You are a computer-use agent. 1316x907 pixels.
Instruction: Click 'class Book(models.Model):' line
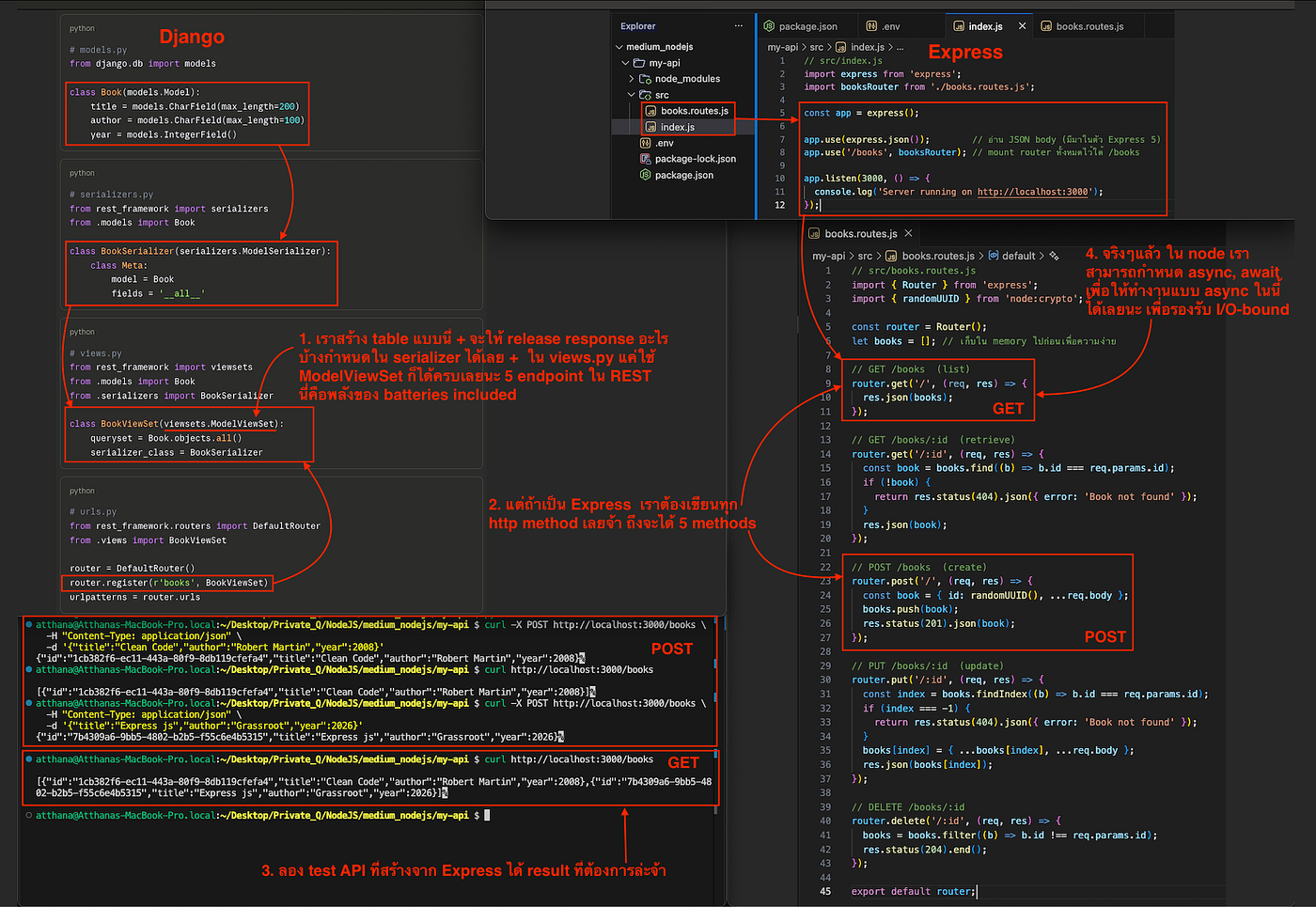click(134, 92)
